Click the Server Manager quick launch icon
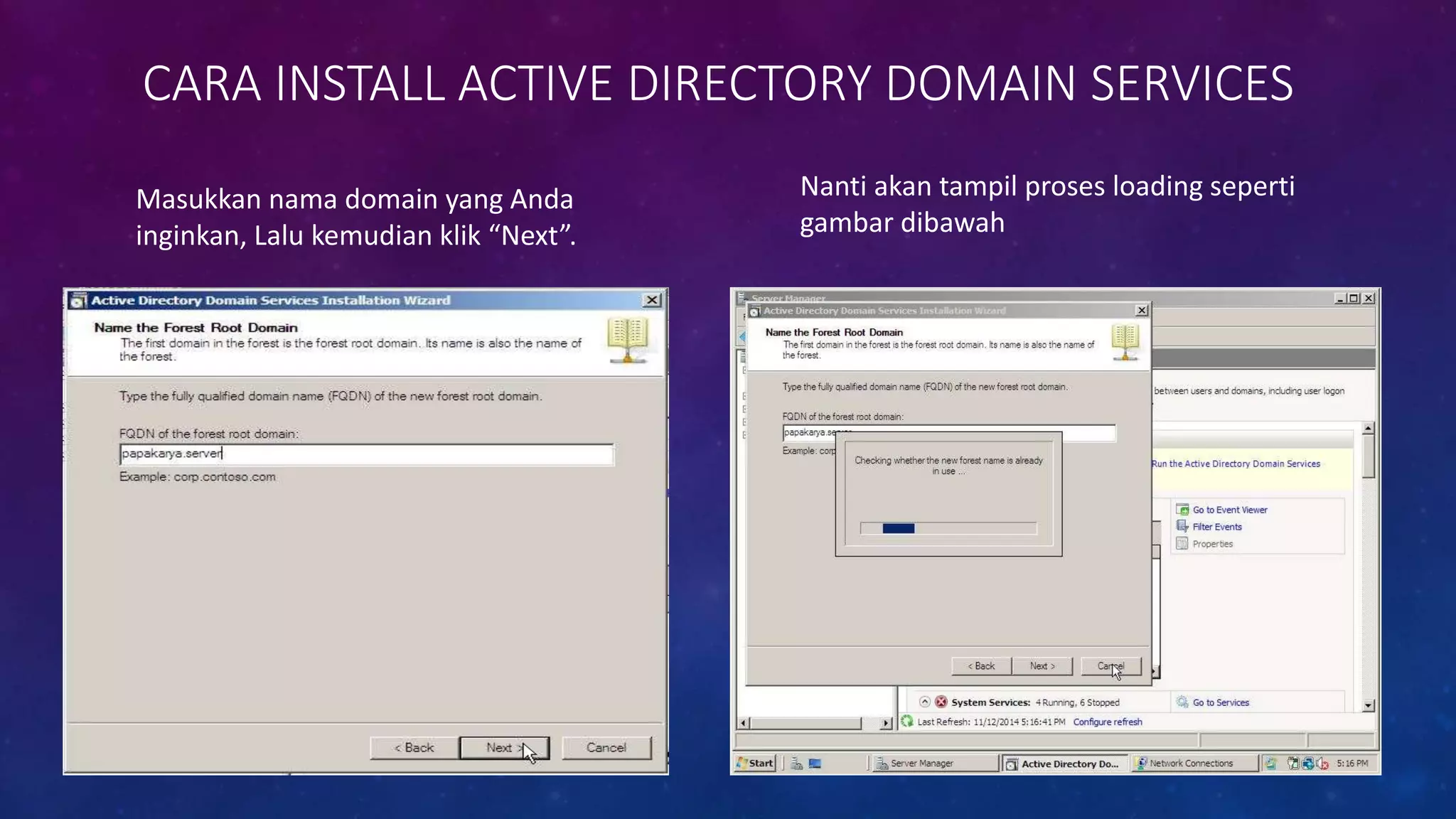 coord(797,764)
